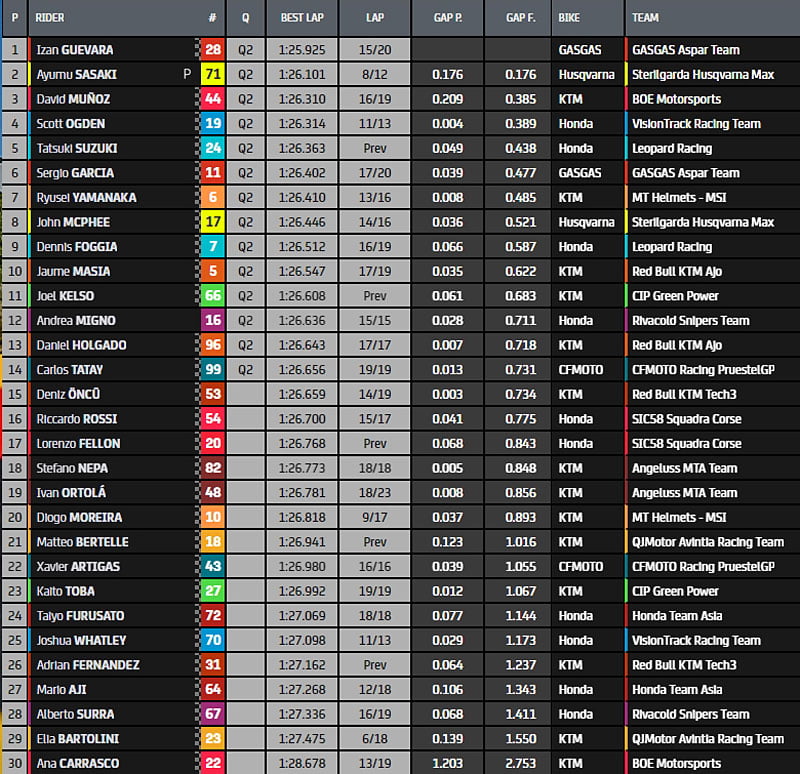Click the pit 'P' indicator beside Sasaki
This screenshot has height=774, width=800.
[187, 74]
